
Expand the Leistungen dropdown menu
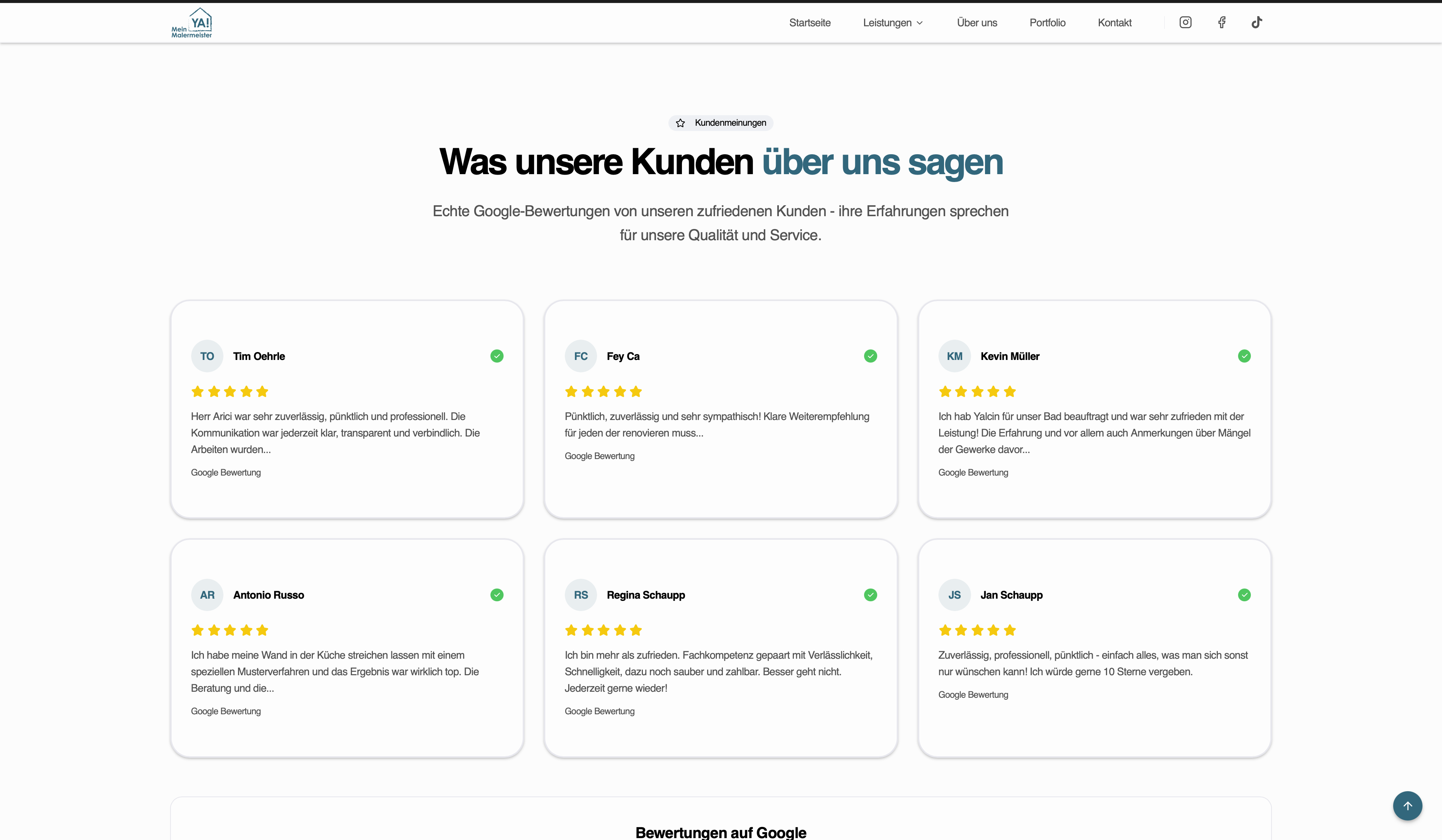[887, 23]
